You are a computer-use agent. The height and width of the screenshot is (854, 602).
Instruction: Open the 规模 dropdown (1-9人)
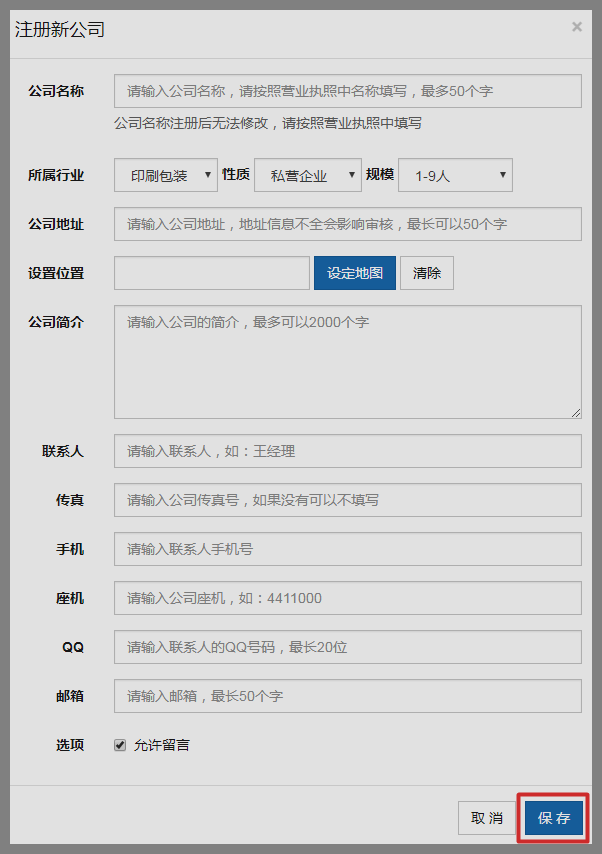455,175
